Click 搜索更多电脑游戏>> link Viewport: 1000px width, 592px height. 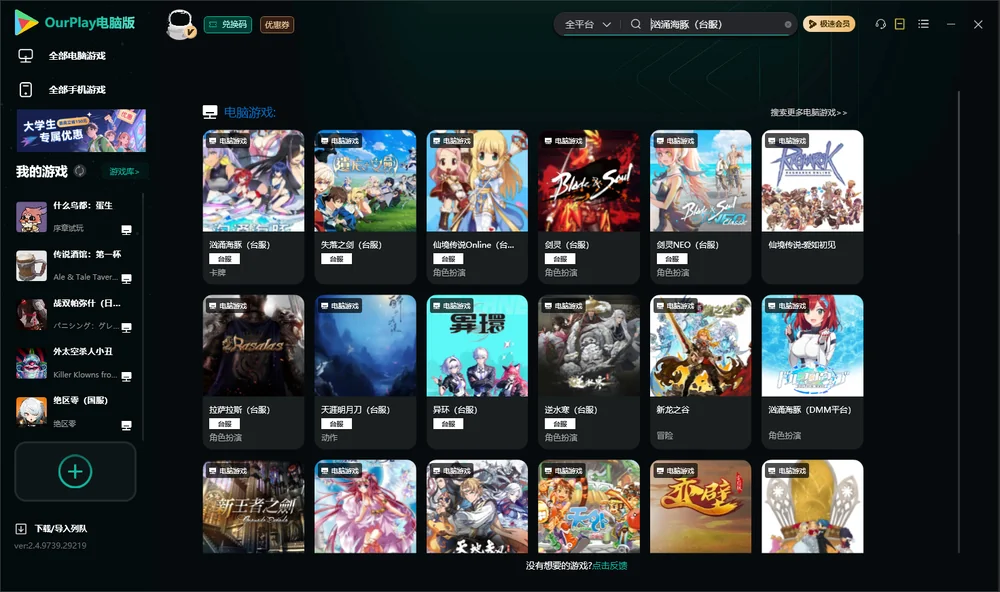[809, 112]
